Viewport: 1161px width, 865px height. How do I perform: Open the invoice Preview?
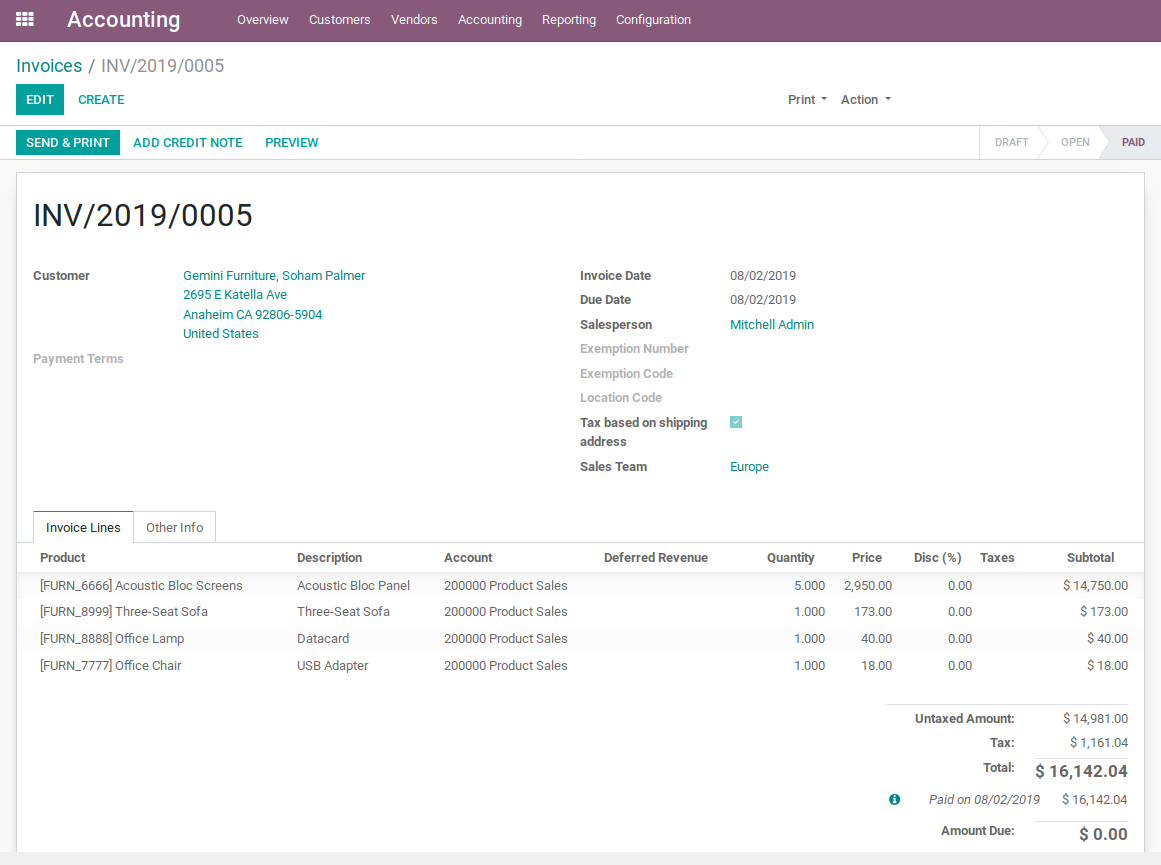291,143
